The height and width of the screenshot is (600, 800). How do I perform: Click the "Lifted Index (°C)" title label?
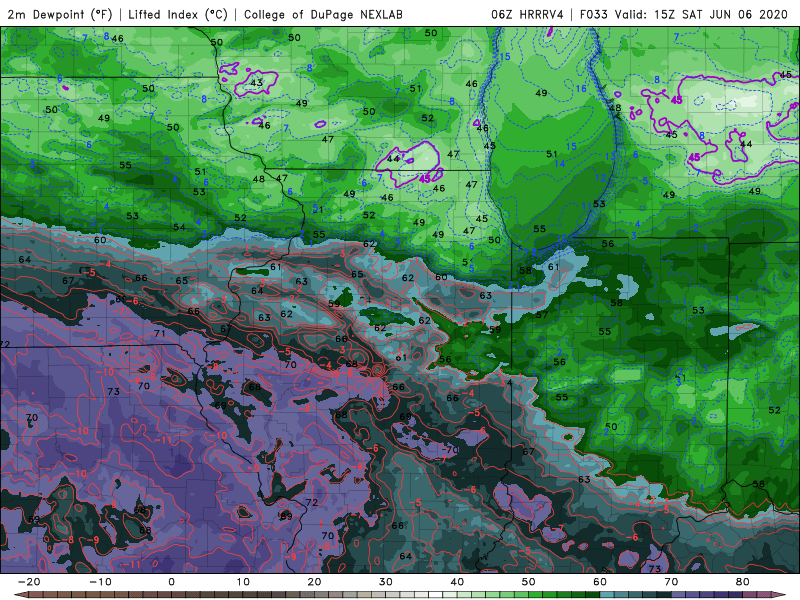click(178, 15)
